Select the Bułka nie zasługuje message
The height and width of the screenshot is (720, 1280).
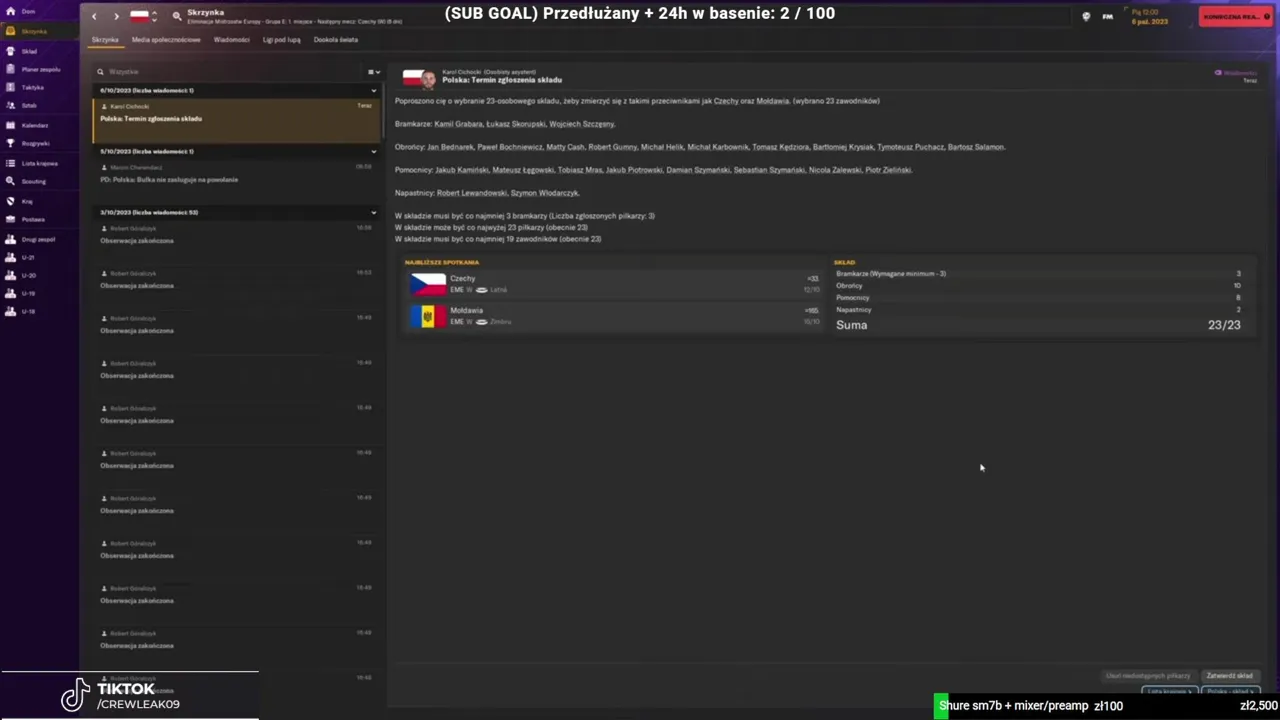point(236,174)
